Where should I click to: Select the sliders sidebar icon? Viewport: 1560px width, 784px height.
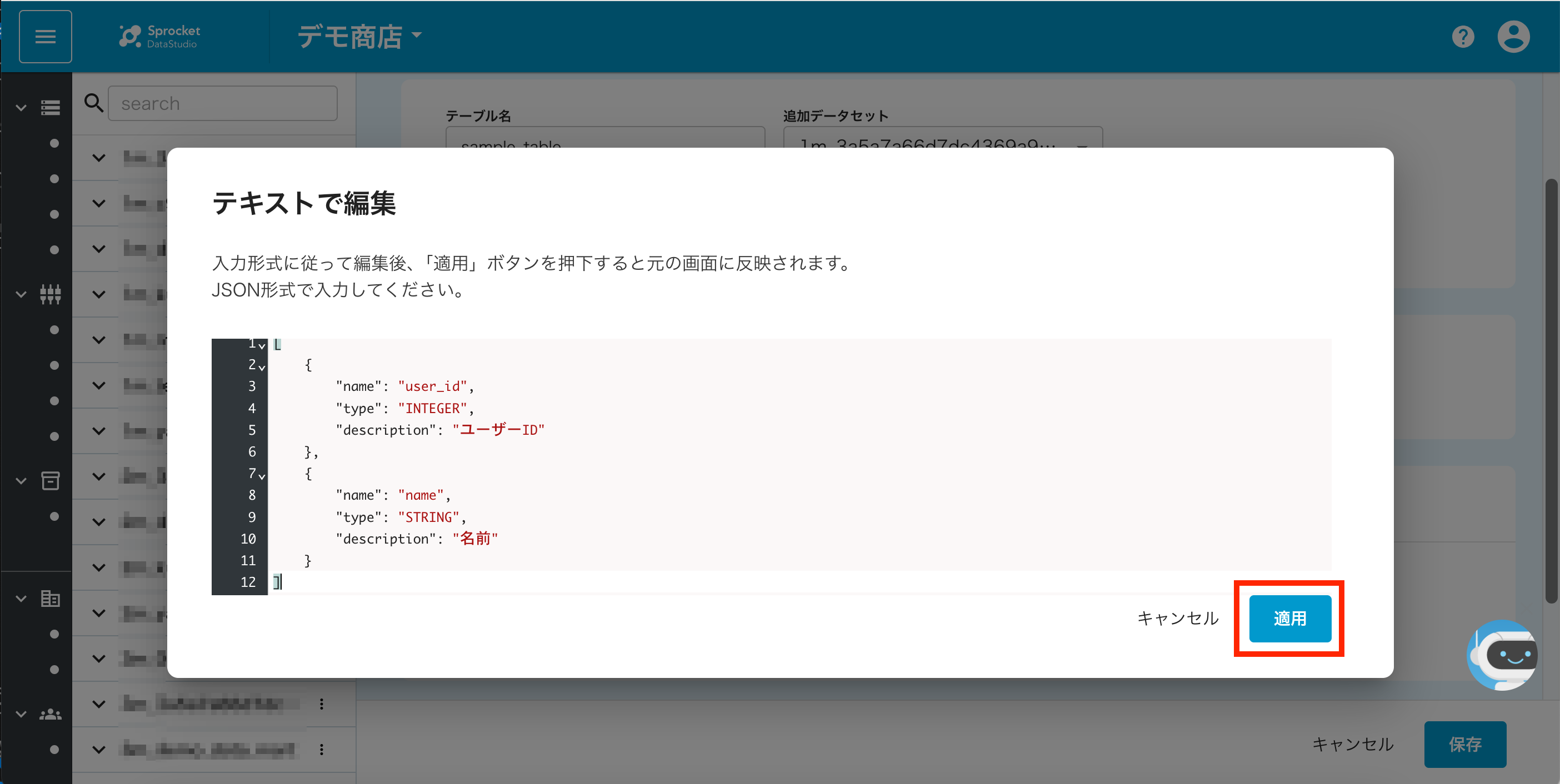50,294
